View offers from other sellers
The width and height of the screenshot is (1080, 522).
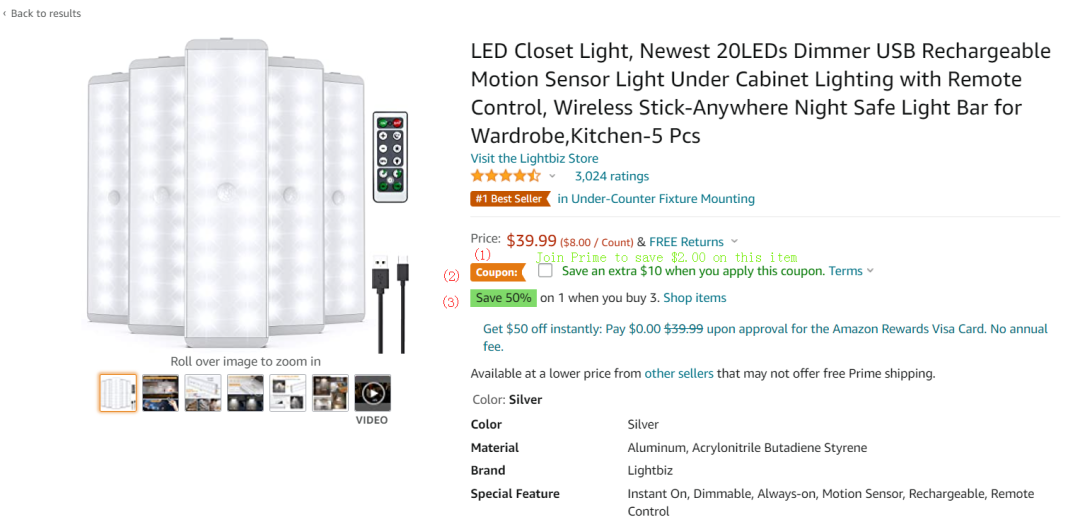[x=679, y=373]
